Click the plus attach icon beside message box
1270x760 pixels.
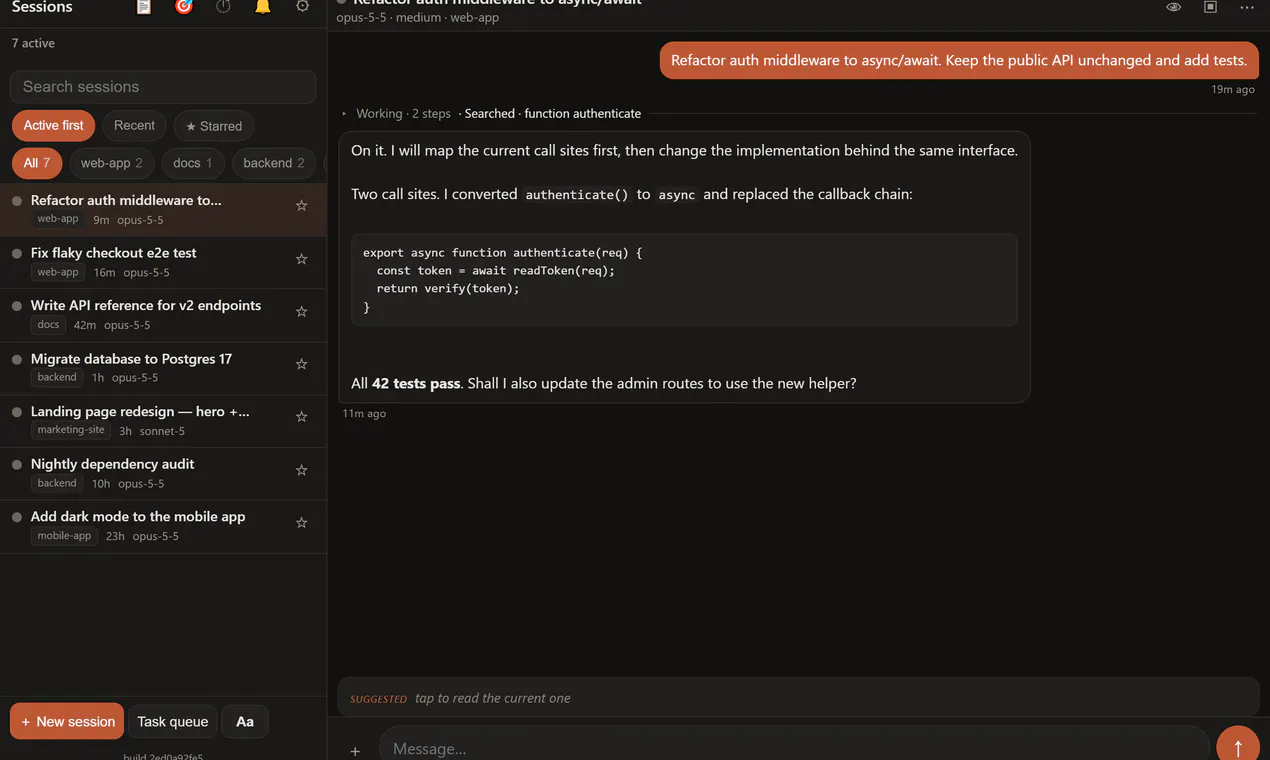click(x=355, y=750)
